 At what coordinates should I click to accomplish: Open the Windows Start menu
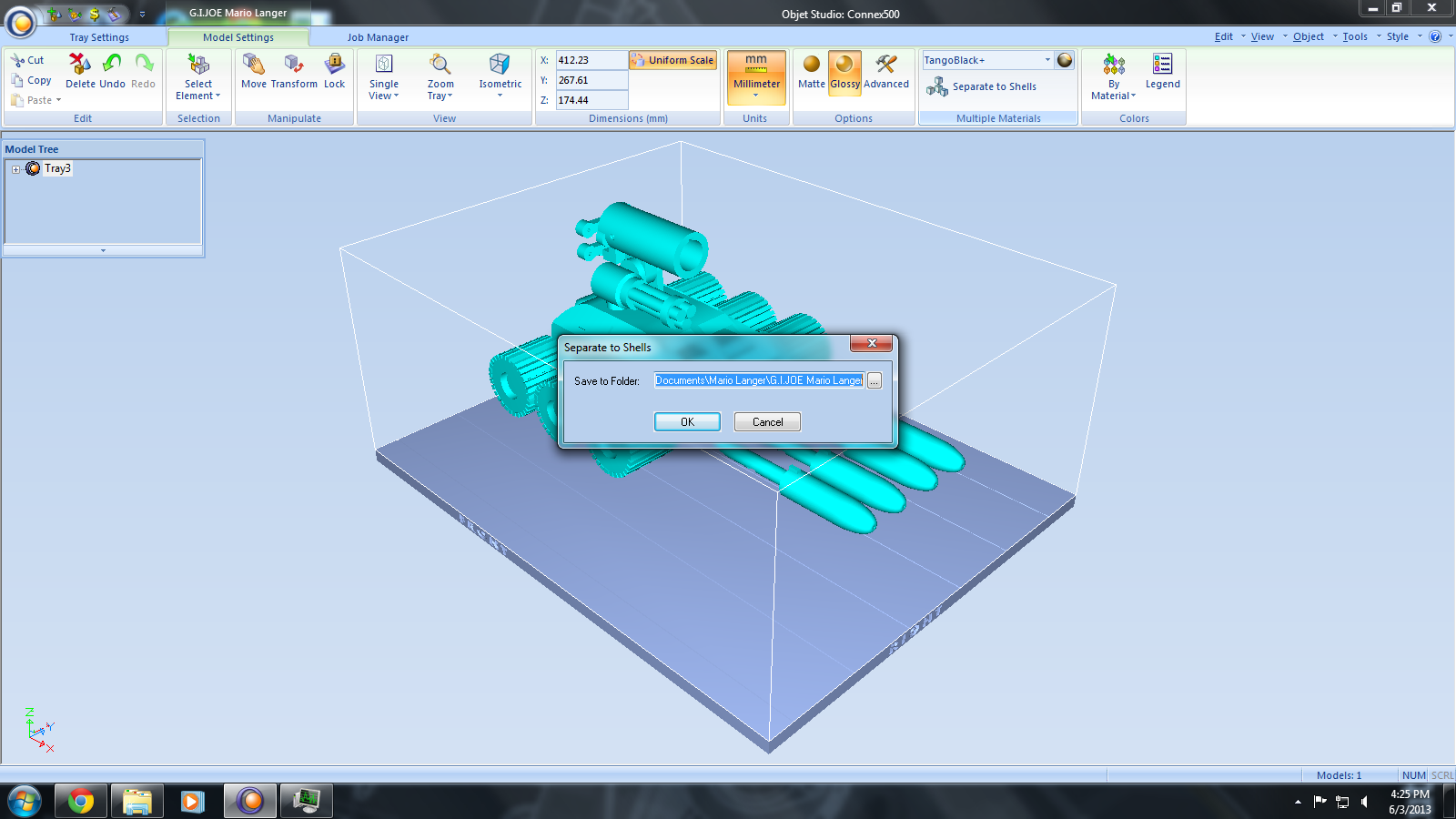(x=25, y=801)
